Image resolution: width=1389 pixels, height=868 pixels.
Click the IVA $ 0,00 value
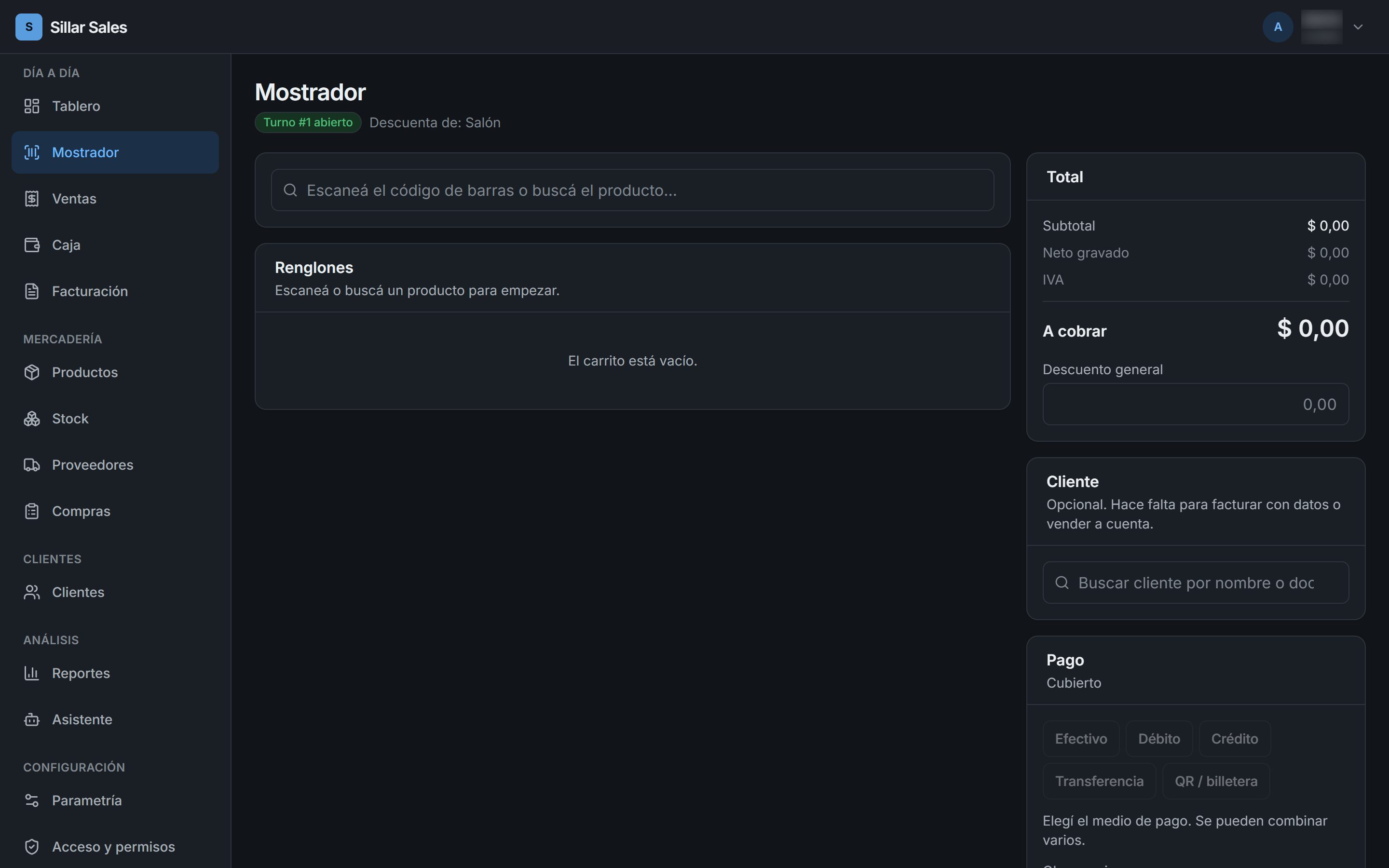click(1328, 280)
